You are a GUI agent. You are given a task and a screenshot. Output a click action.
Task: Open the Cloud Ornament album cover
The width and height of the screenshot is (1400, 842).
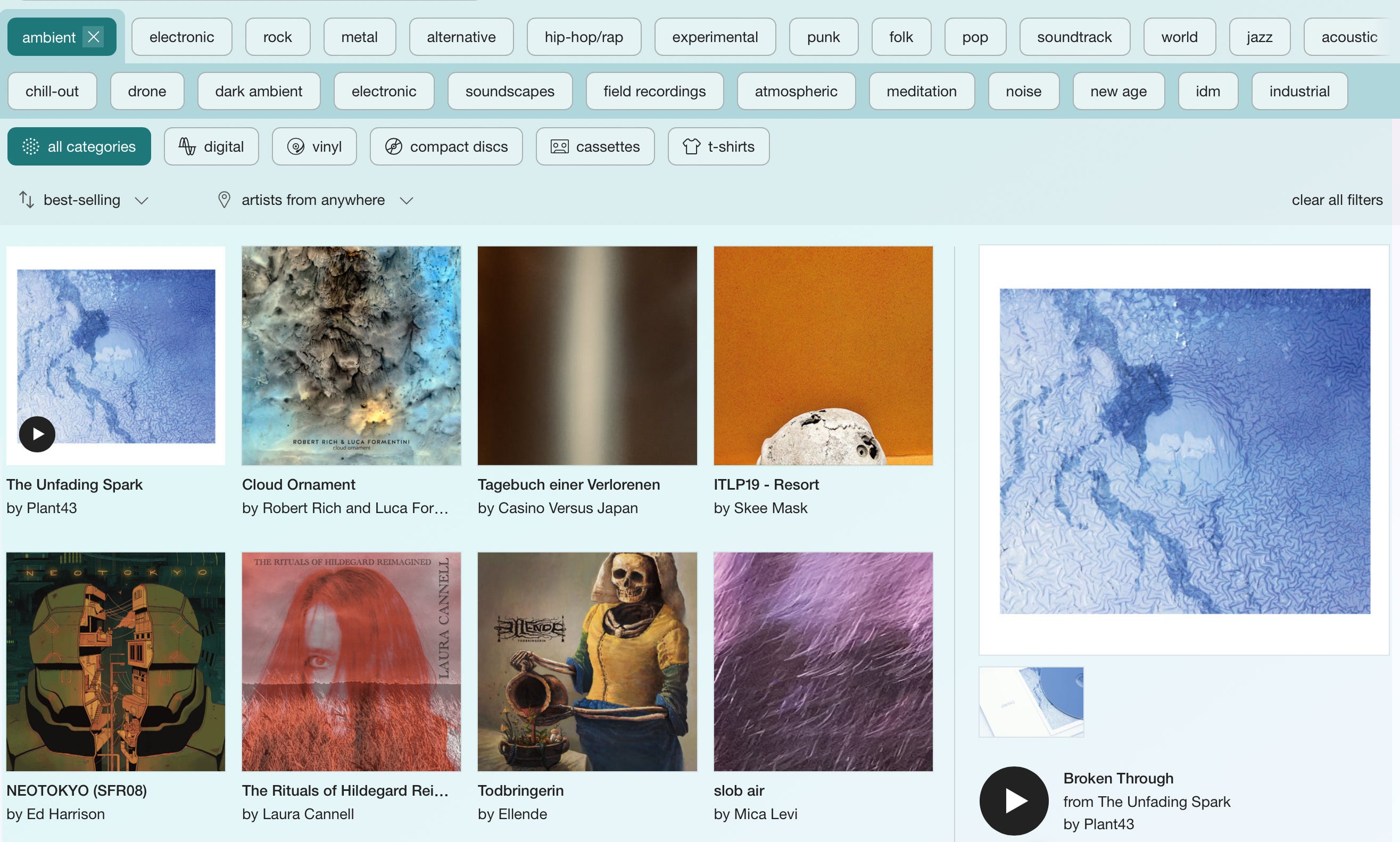[x=351, y=356]
